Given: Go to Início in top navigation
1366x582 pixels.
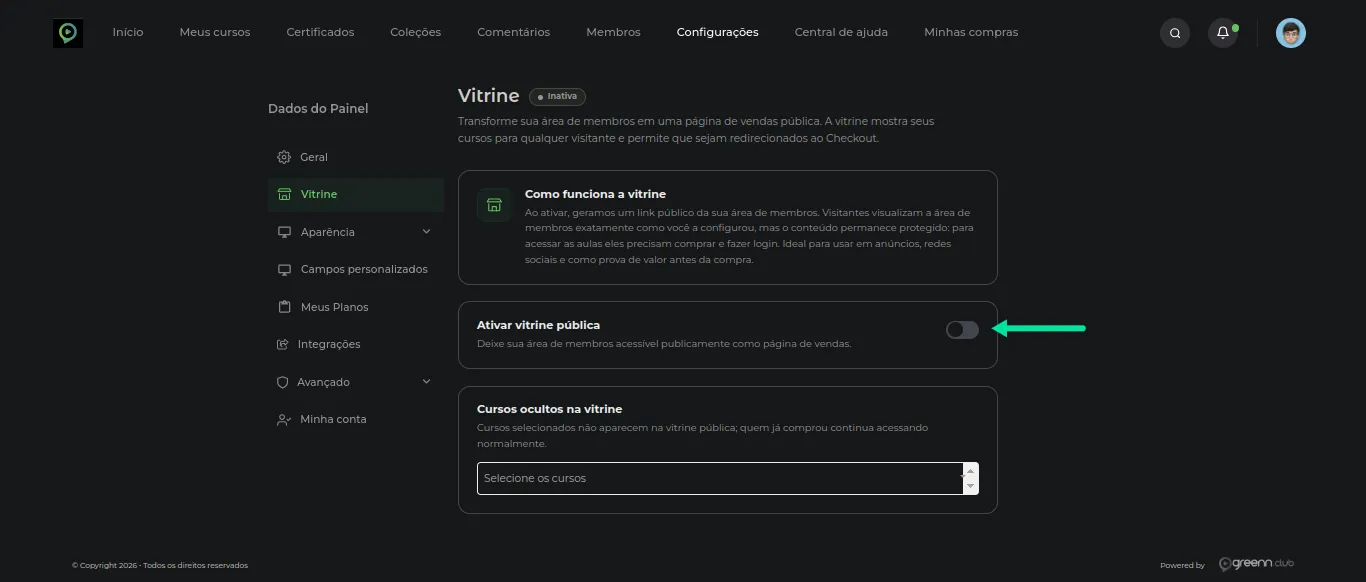Looking at the screenshot, I should click(128, 32).
